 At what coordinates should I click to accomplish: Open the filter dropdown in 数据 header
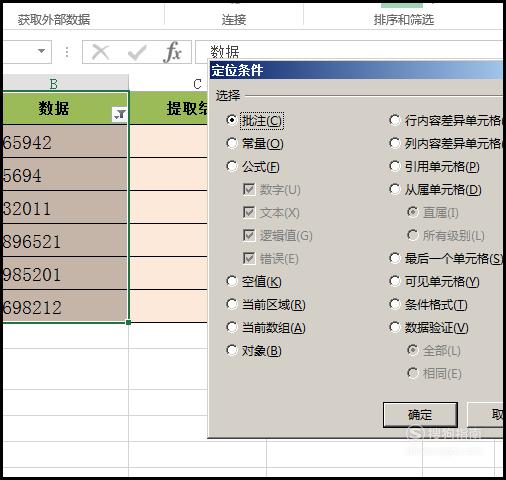pos(119,114)
